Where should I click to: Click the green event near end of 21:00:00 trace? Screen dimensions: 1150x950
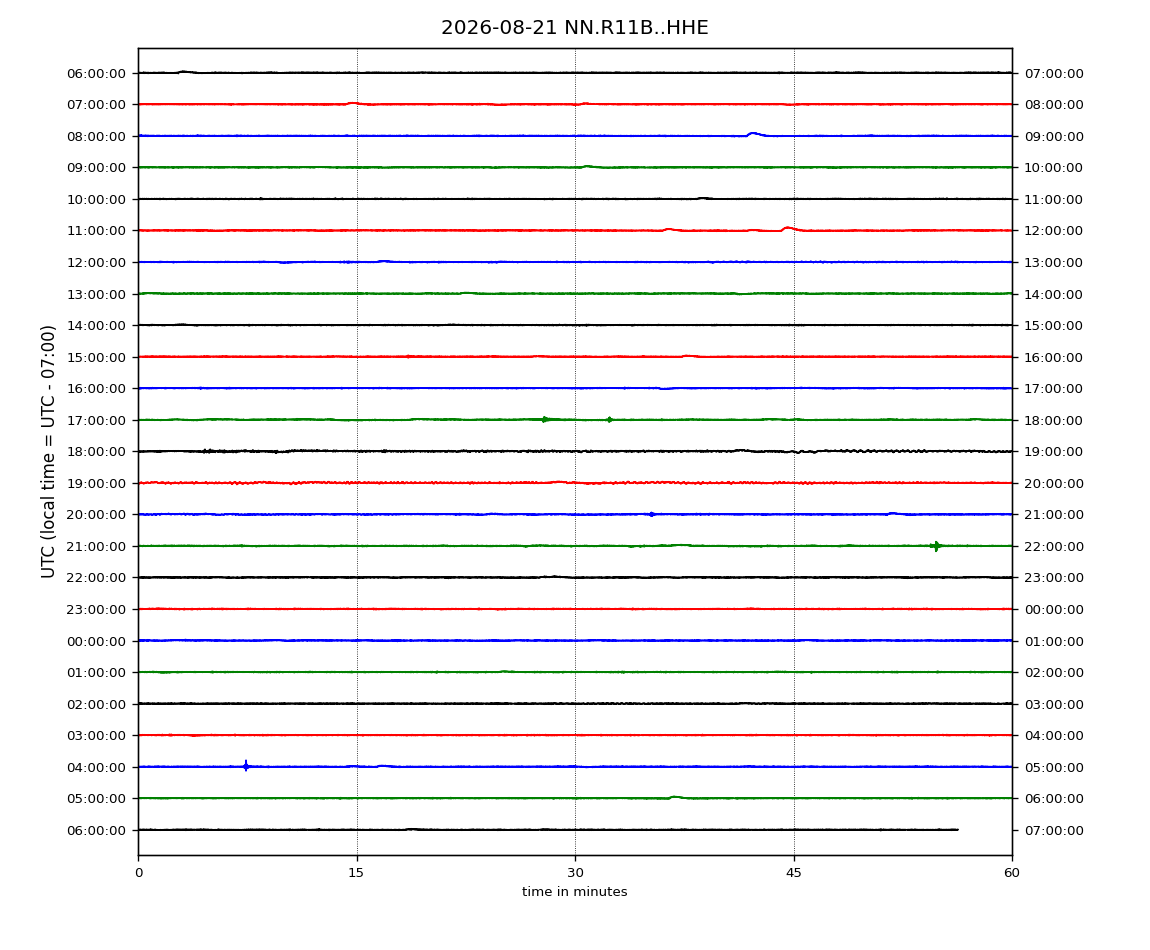935,546
